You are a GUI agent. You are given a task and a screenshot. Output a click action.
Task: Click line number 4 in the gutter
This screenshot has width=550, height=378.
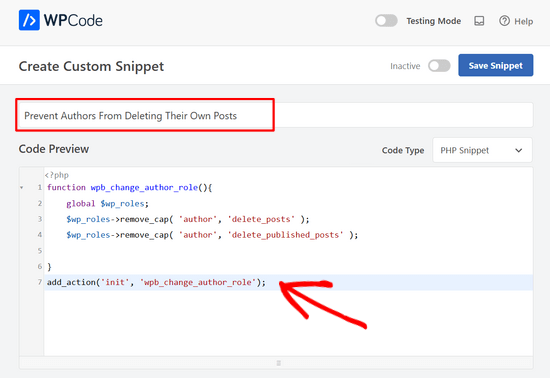pyautogui.click(x=40, y=235)
